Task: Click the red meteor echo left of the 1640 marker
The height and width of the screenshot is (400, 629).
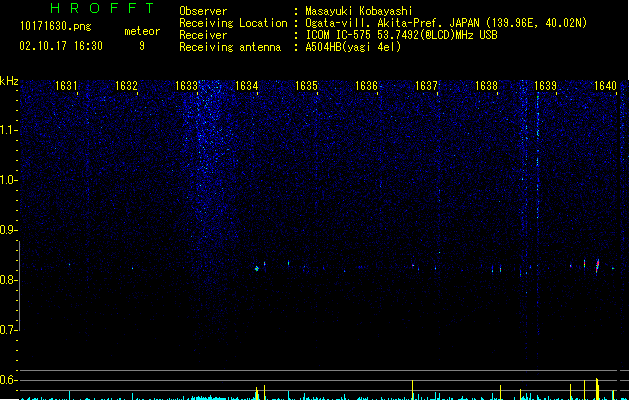Action: click(x=597, y=266)
